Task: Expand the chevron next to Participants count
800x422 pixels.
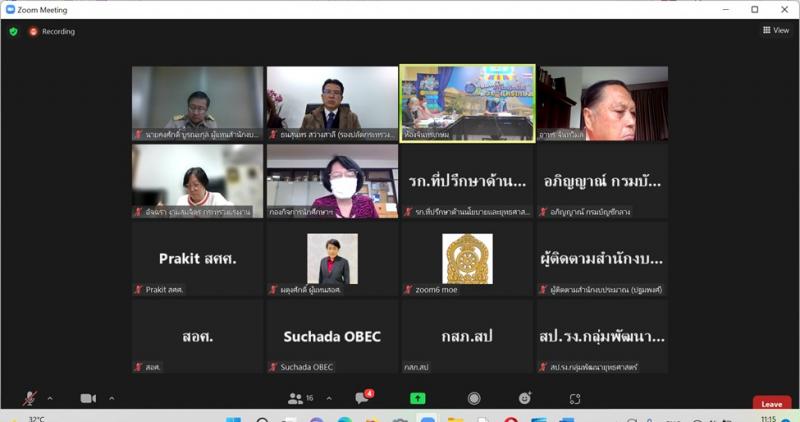Action: point(329,399)
